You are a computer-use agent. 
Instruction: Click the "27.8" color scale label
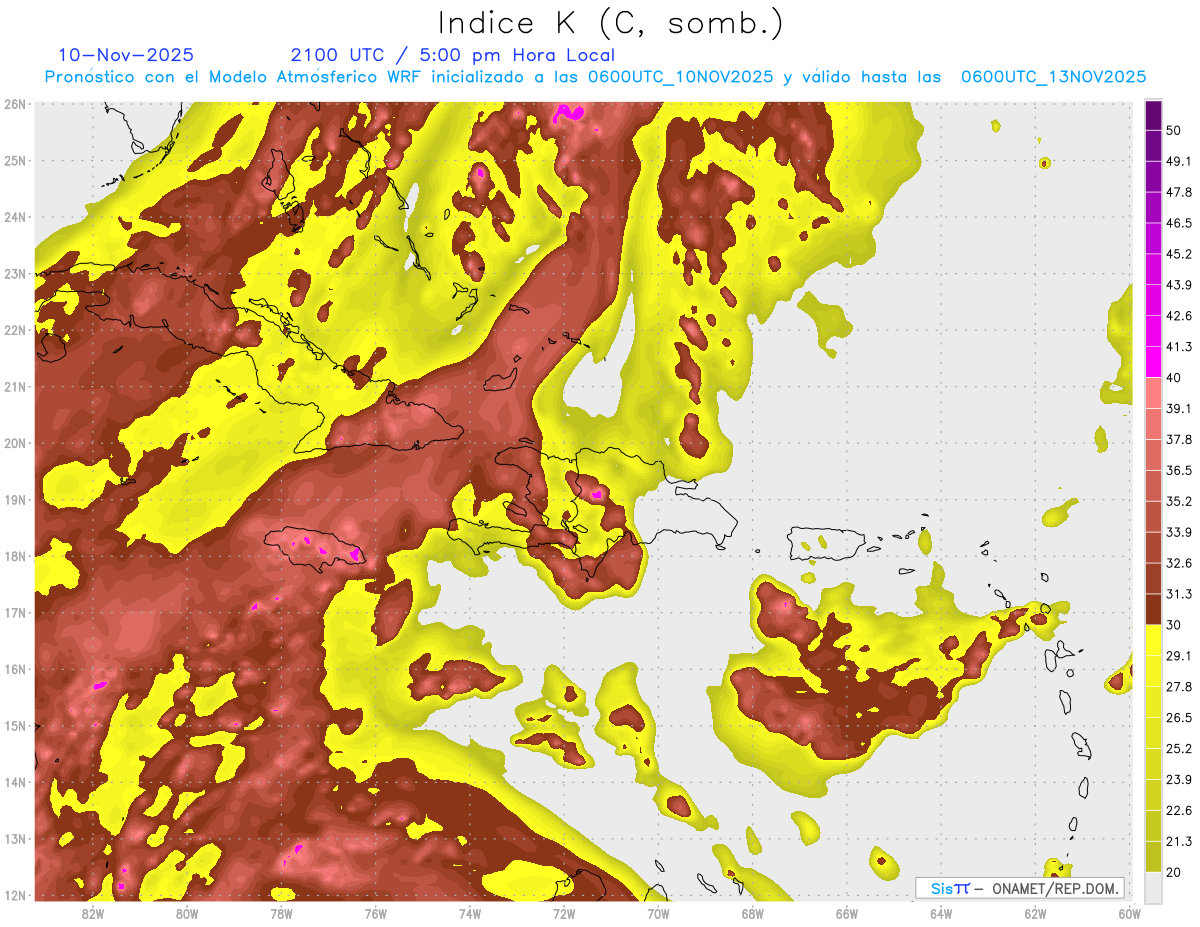(1179, 686)
